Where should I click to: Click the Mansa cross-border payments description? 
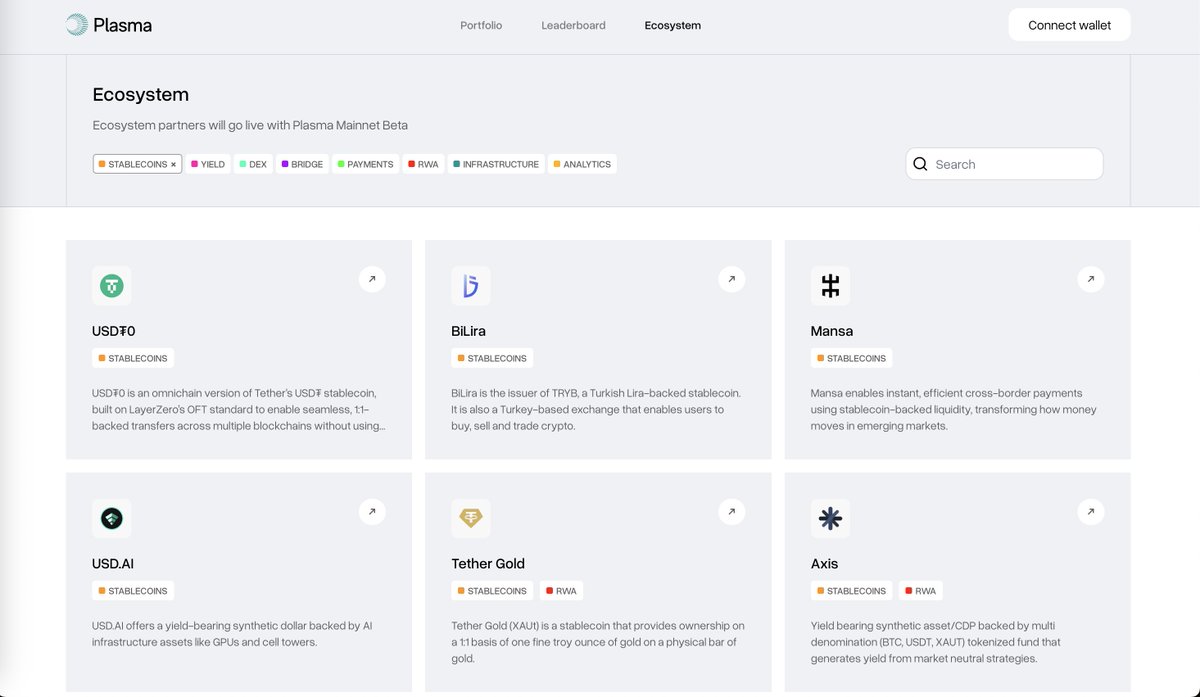(954, 409)
